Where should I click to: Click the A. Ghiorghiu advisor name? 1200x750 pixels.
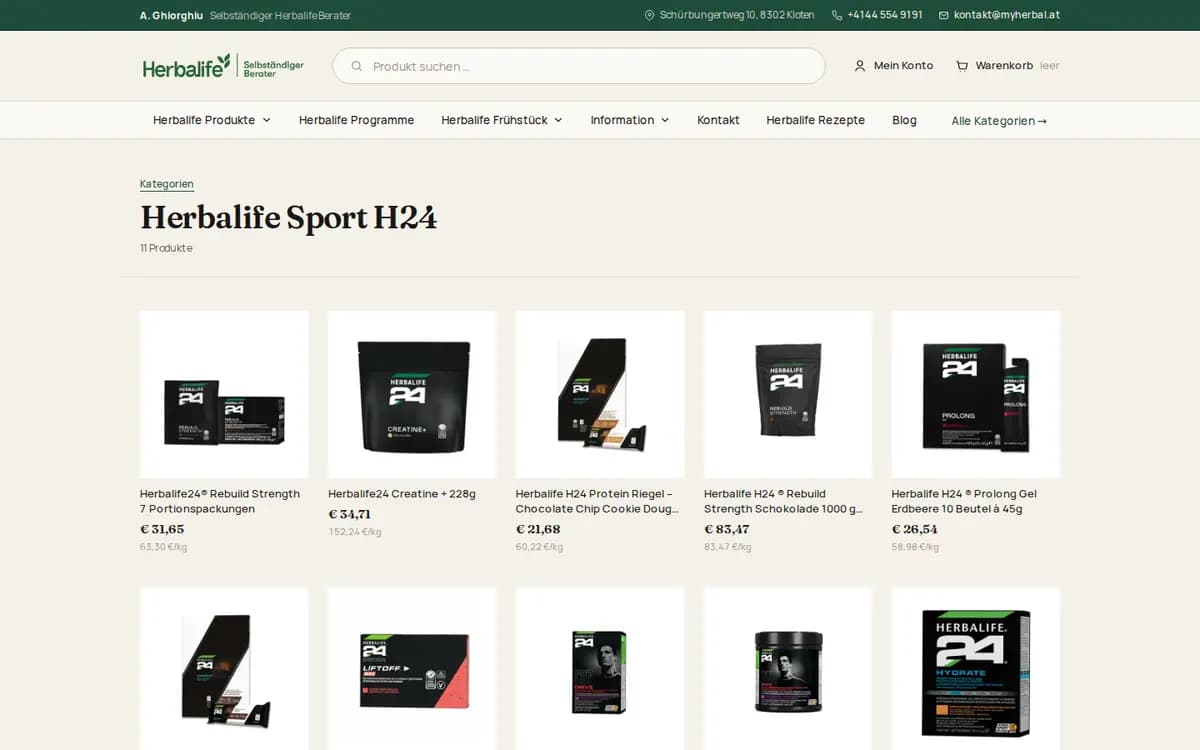click(x=171, y=15)
